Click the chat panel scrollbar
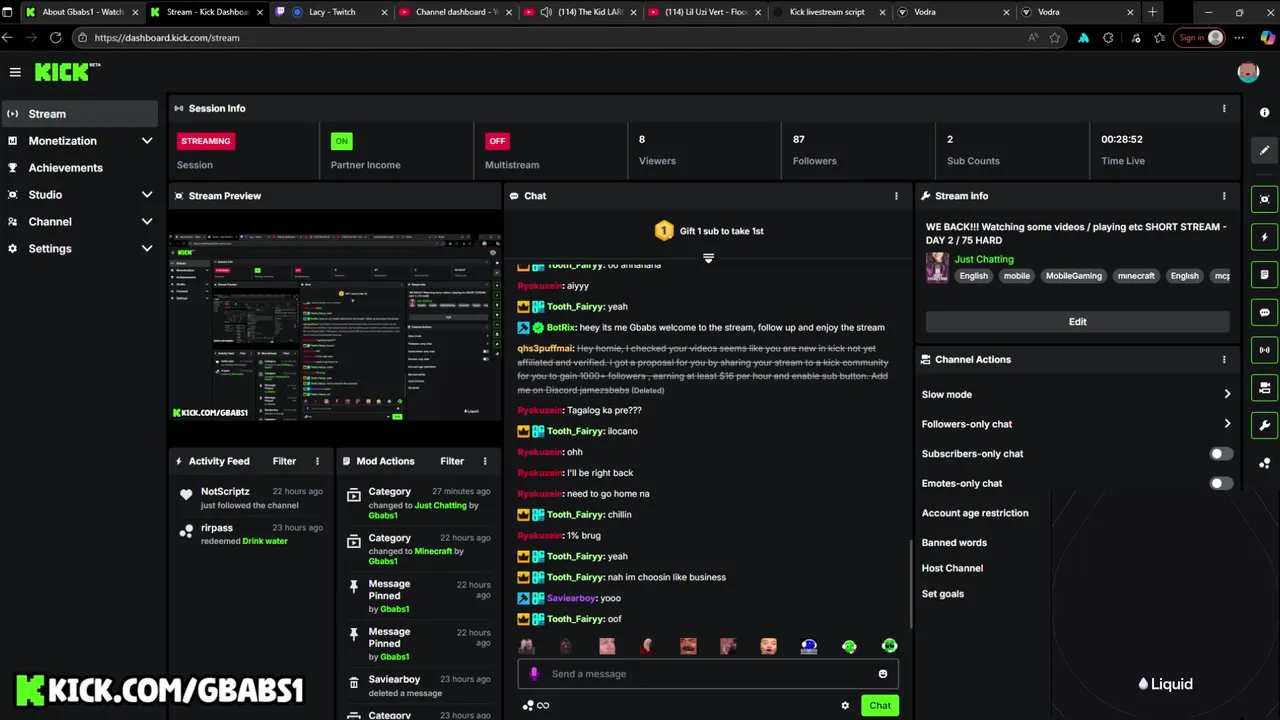 coord(909,585)
